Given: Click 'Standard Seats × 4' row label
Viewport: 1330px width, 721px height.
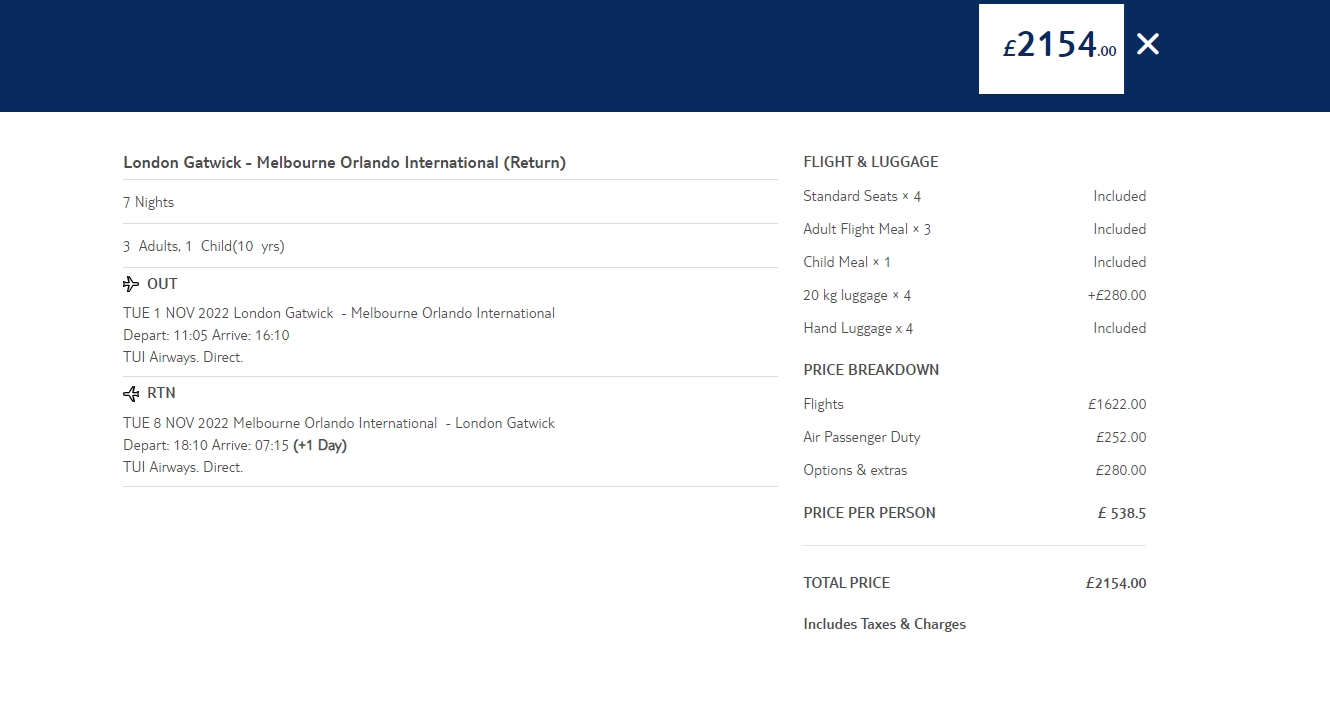Looking at the screenshot, I should coord(862,196).
